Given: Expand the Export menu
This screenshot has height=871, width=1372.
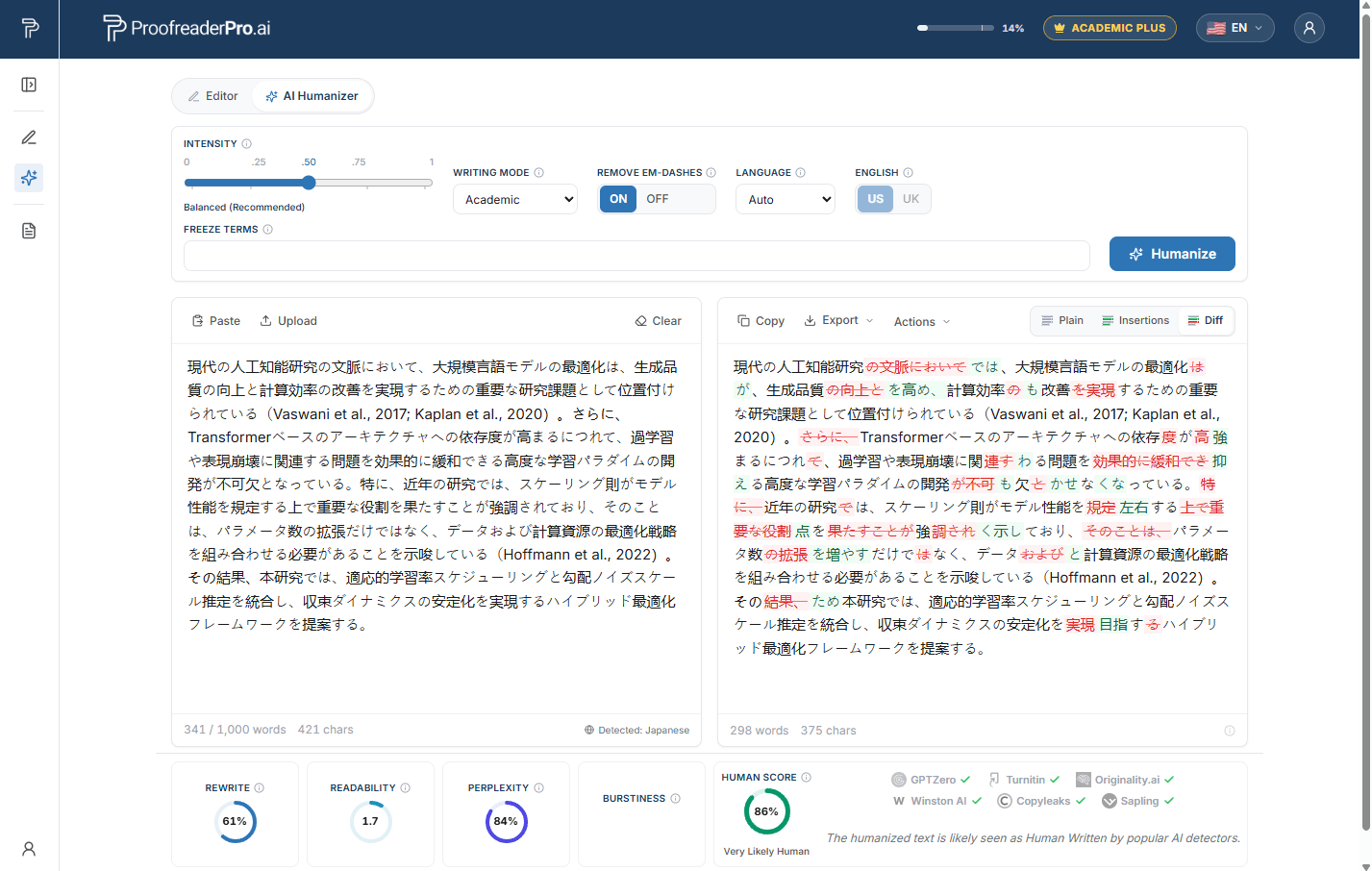Looking at the screenshot, I should [x=838, y=321].
